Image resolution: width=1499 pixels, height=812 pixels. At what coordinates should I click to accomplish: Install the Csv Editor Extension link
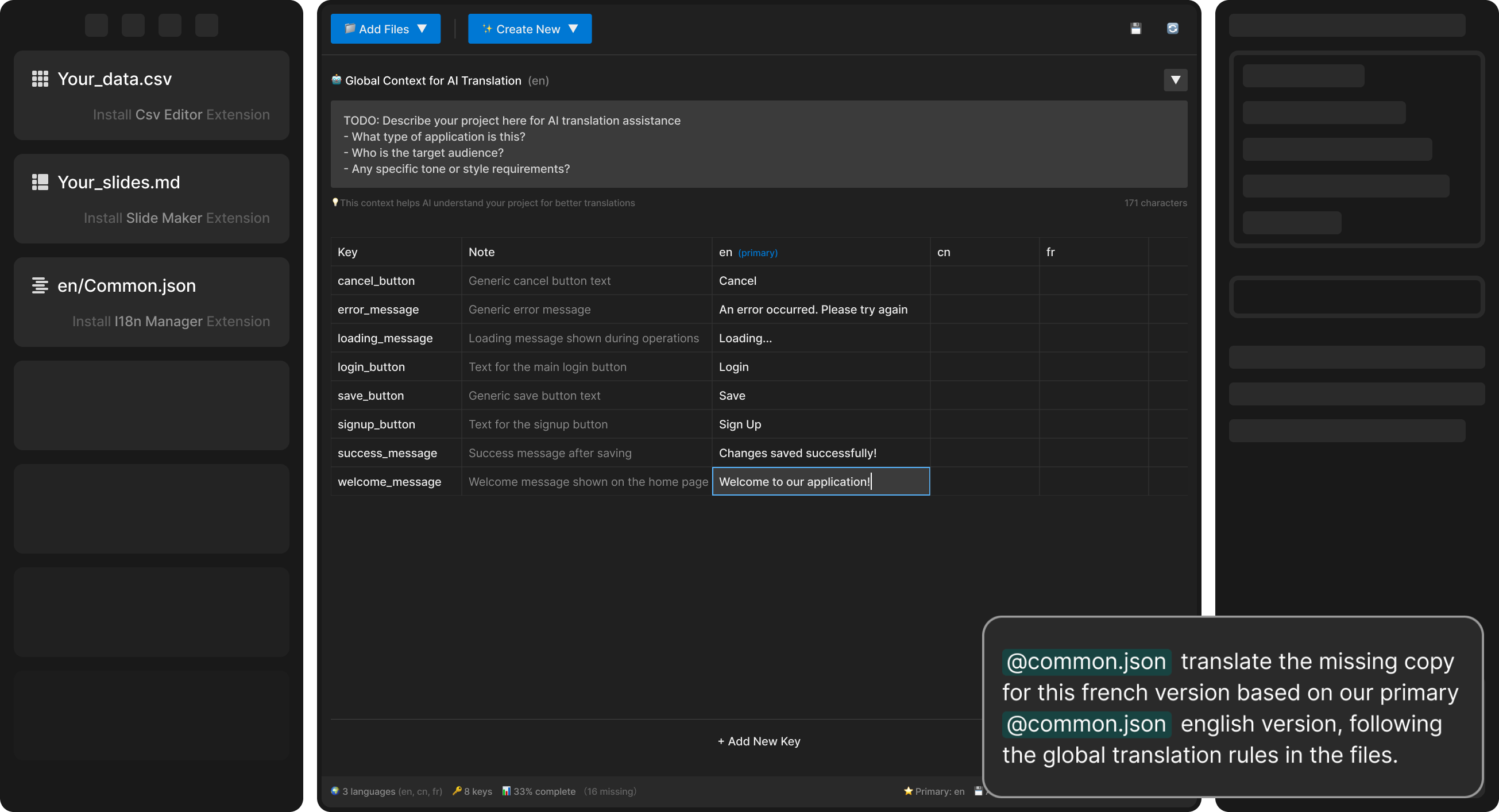tap(181, 115)
